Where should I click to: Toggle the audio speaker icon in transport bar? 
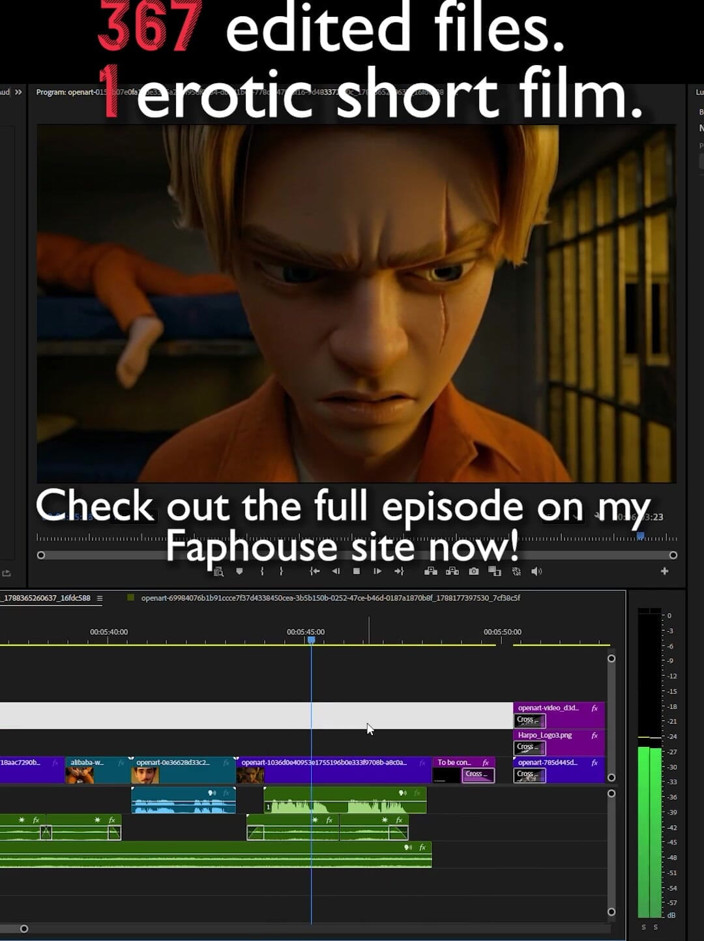536,571
